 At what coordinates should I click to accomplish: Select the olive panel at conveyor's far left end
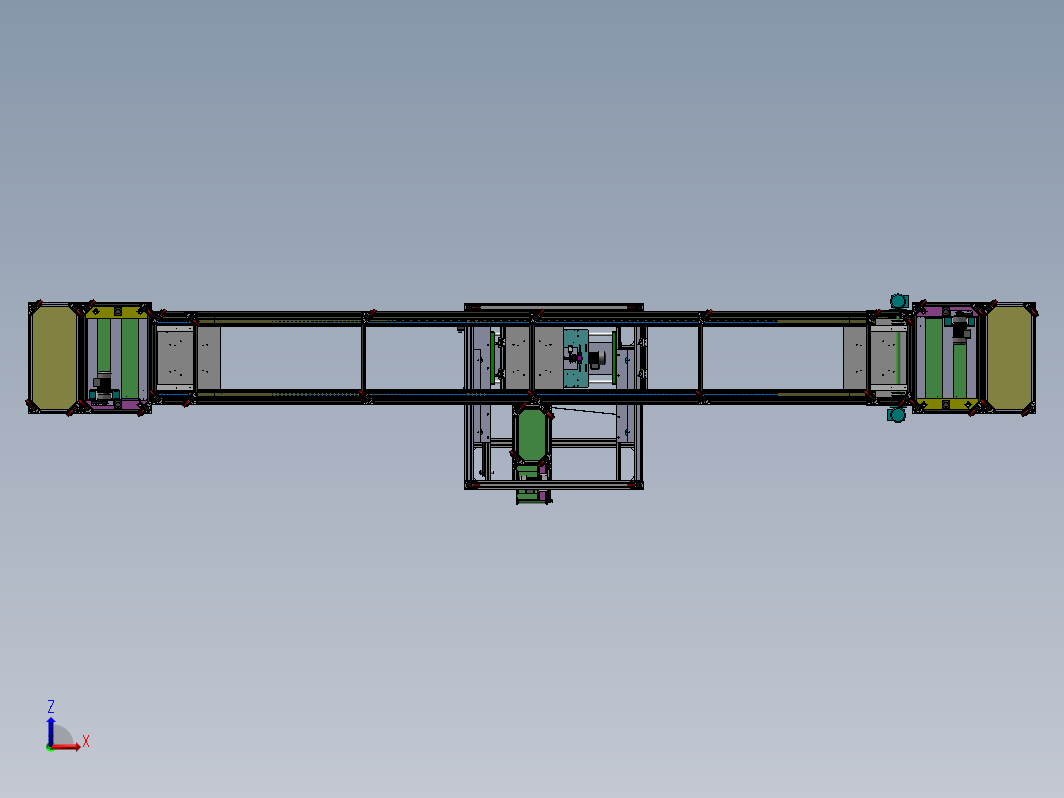point(54,358)
